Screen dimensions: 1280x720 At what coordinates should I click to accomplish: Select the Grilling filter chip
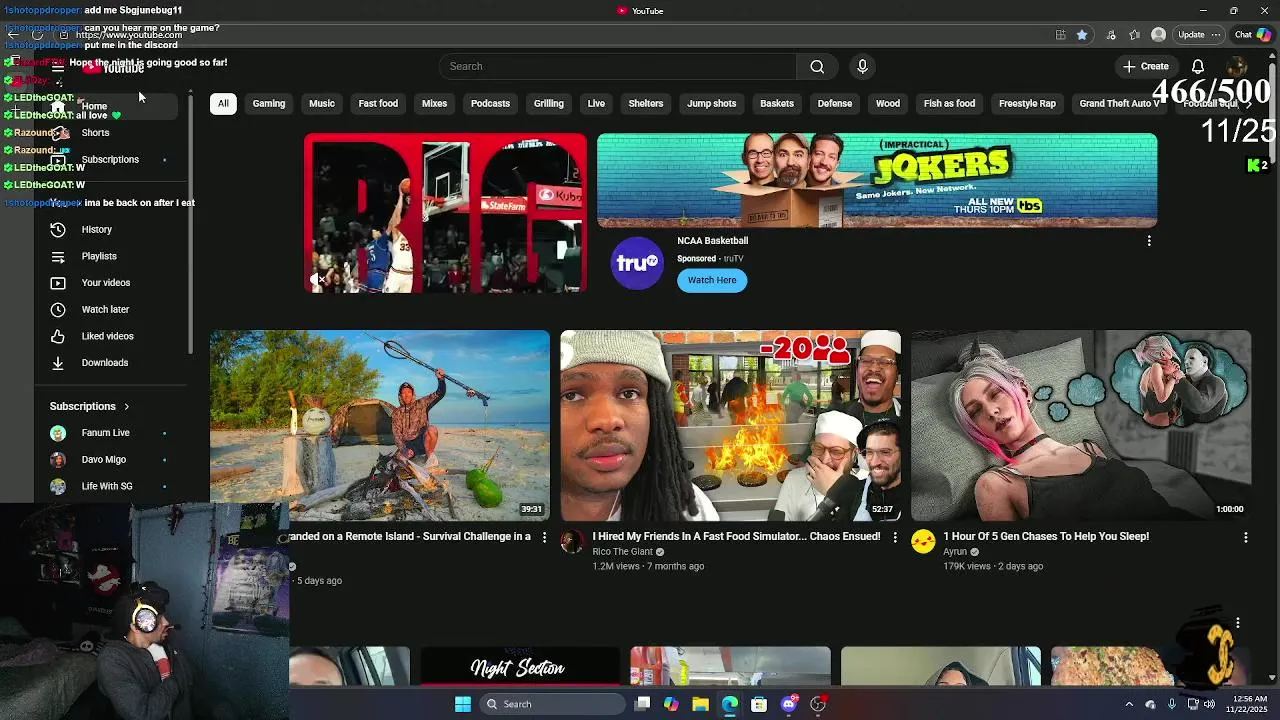[549, 103]
